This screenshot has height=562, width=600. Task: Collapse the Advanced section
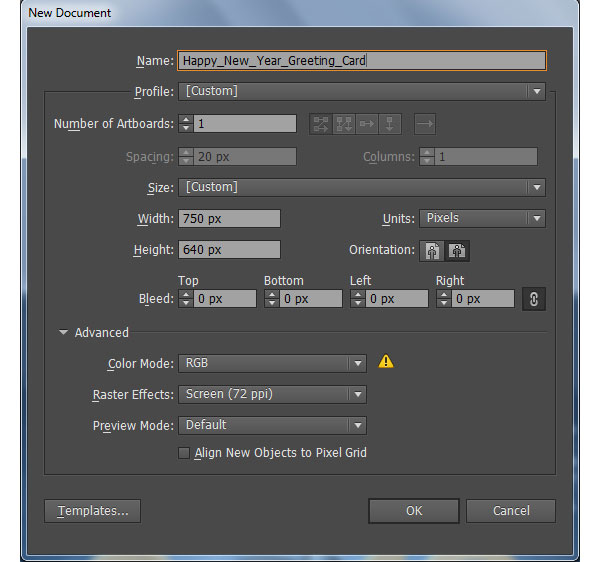coord(64,332)
